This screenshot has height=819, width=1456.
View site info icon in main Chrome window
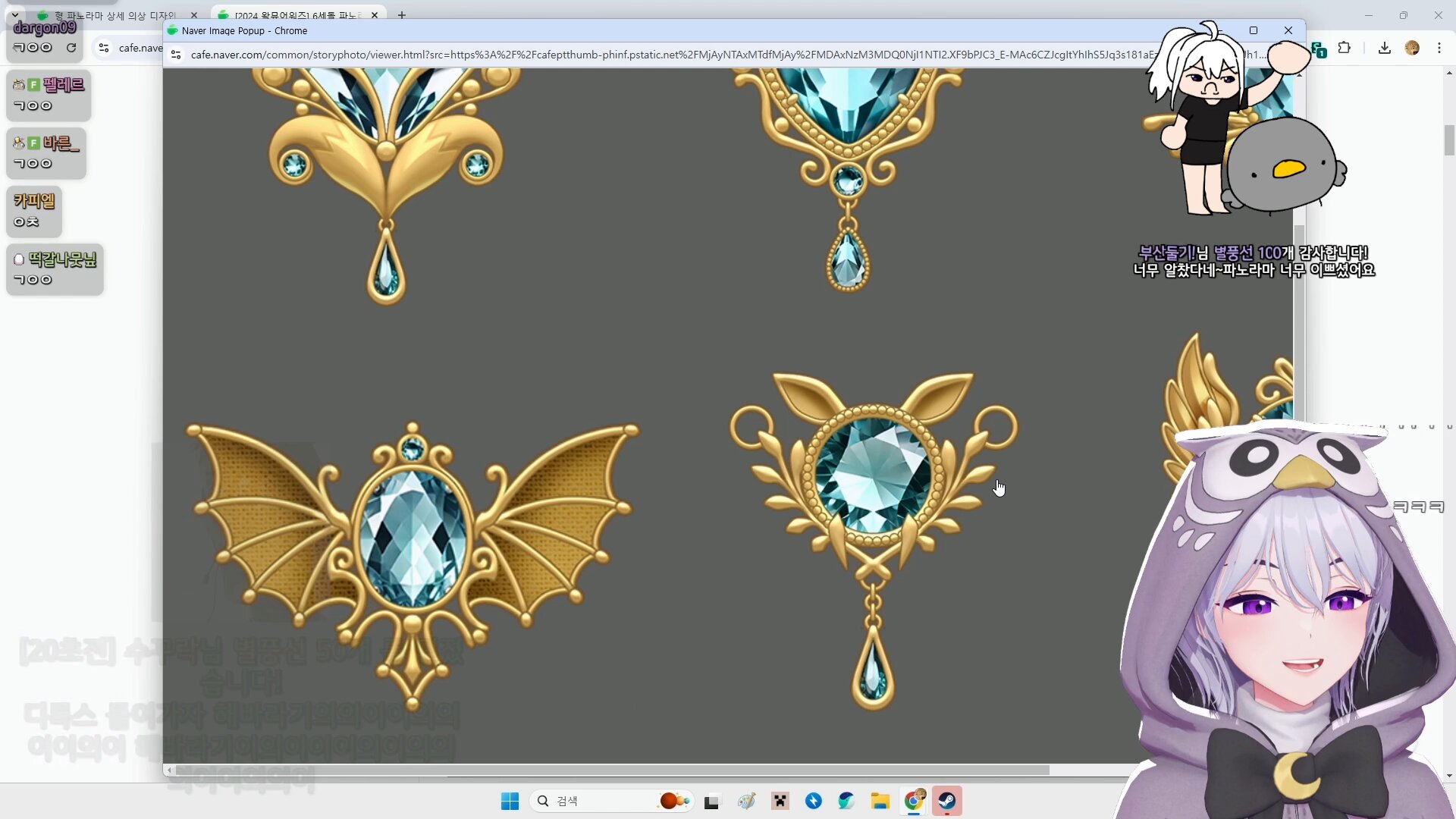click(x=104, y=48)
